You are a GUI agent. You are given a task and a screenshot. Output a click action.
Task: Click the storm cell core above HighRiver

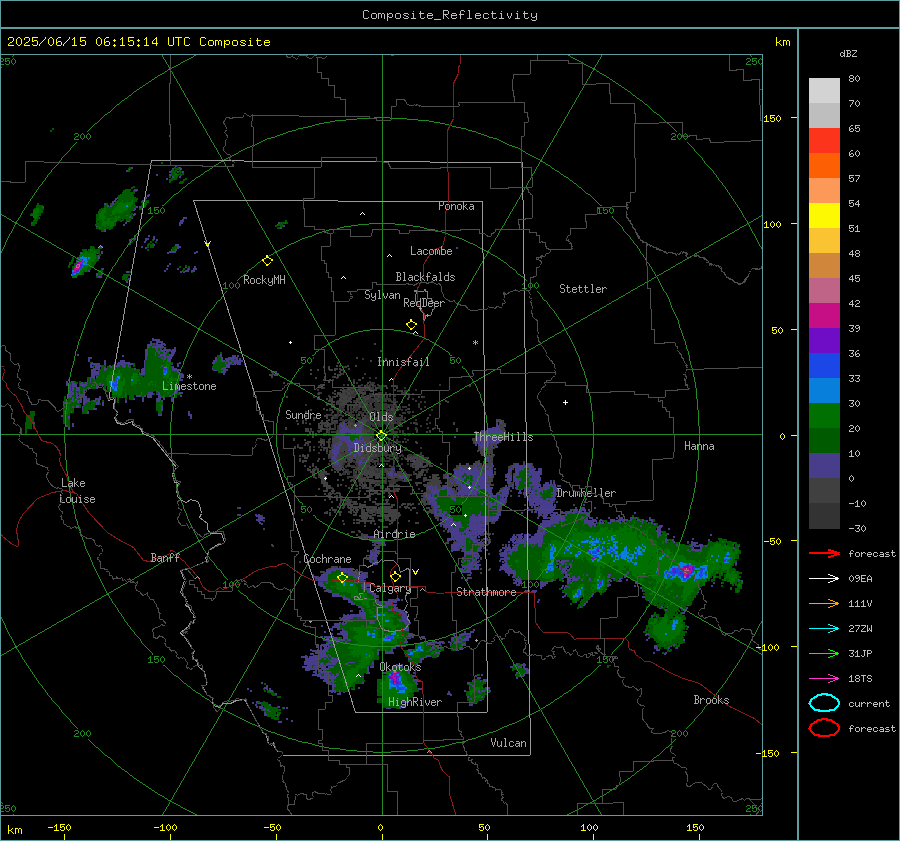(x=395, y=680)
